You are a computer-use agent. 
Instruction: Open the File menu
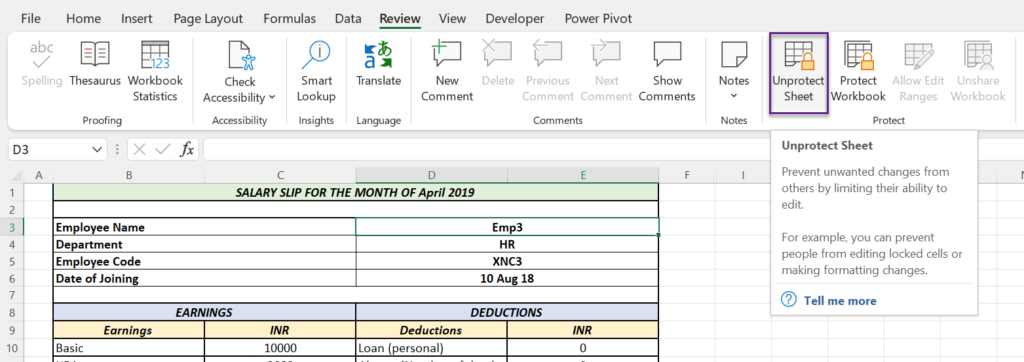[31, 18]
